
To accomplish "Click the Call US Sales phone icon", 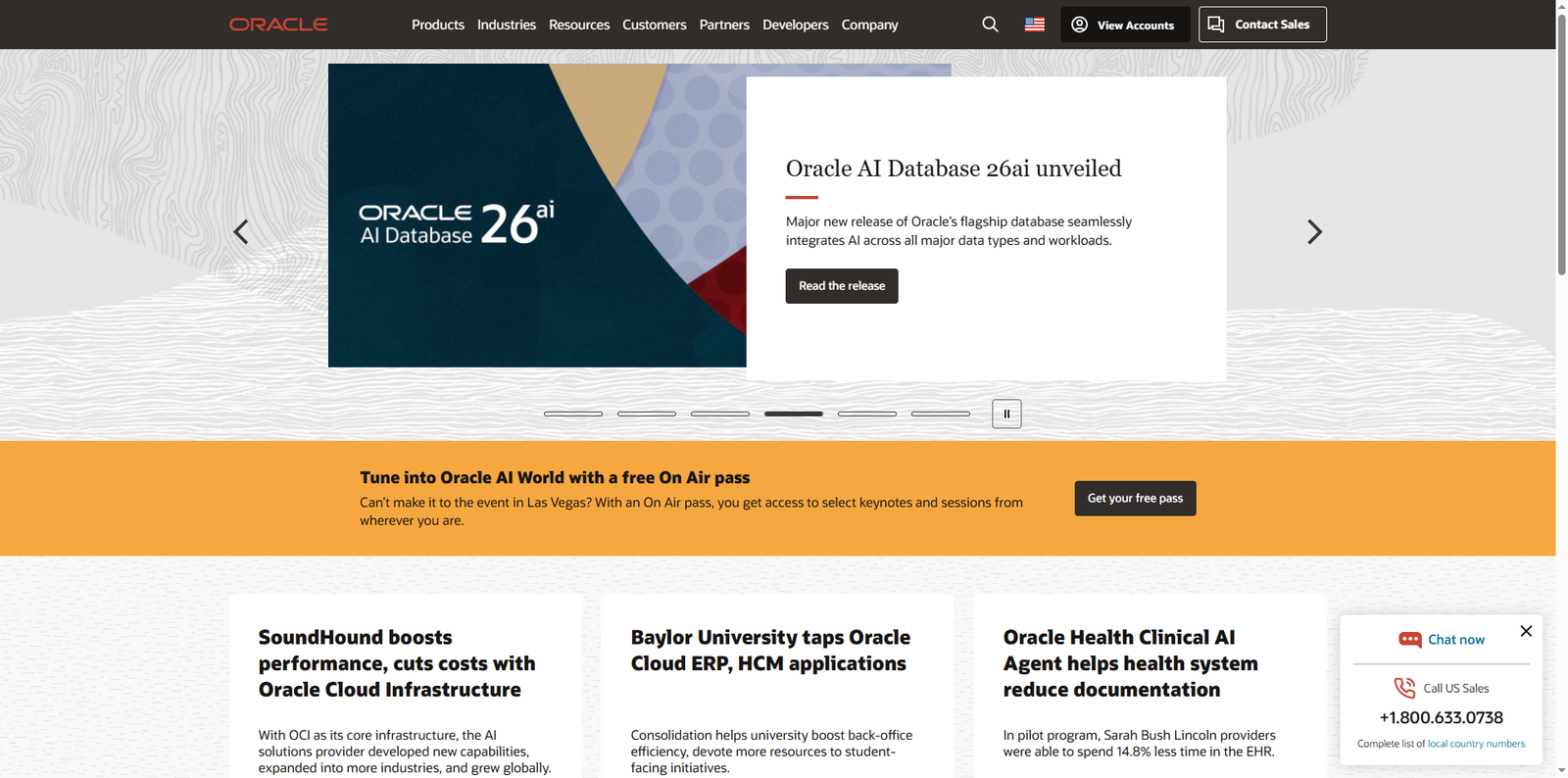I will [1404, 688].
